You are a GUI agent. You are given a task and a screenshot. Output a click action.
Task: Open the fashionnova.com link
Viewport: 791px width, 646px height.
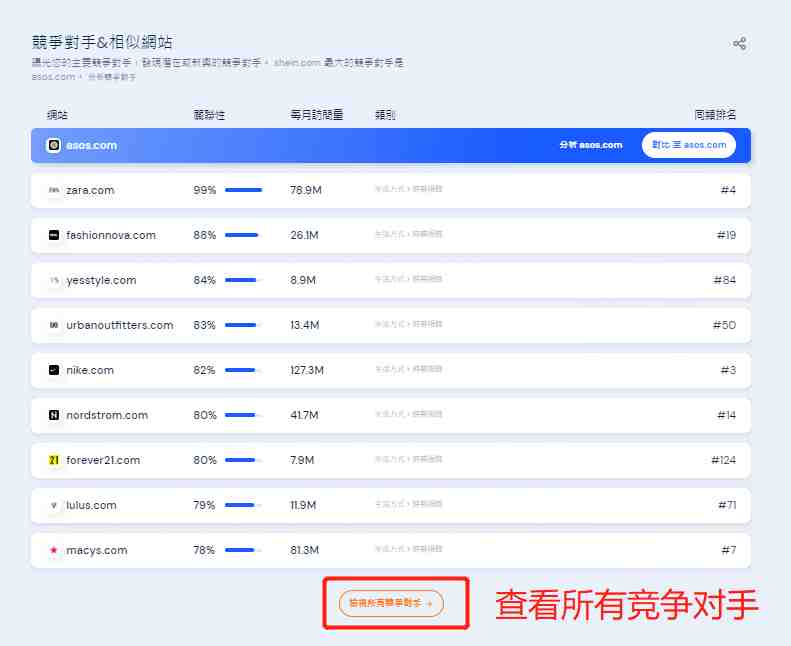111,235
